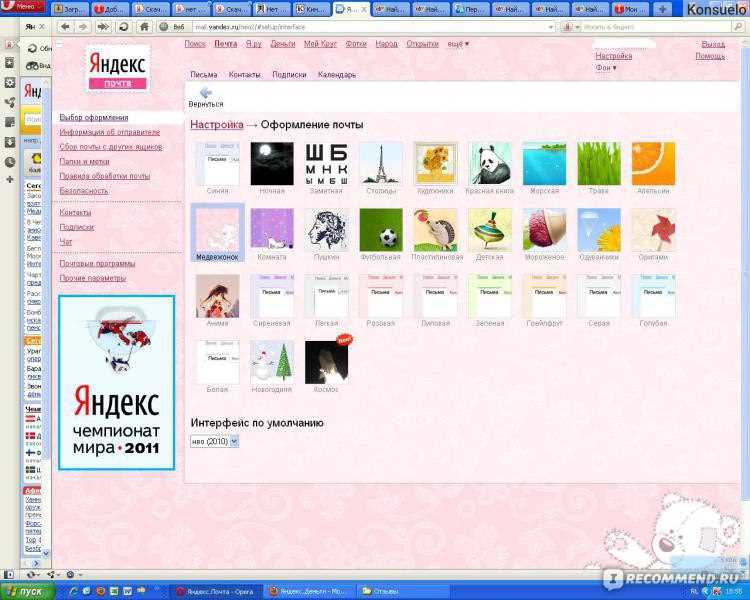
Task: Open Сбор почты с других ящиков
Action: click(x=111, y=147)
